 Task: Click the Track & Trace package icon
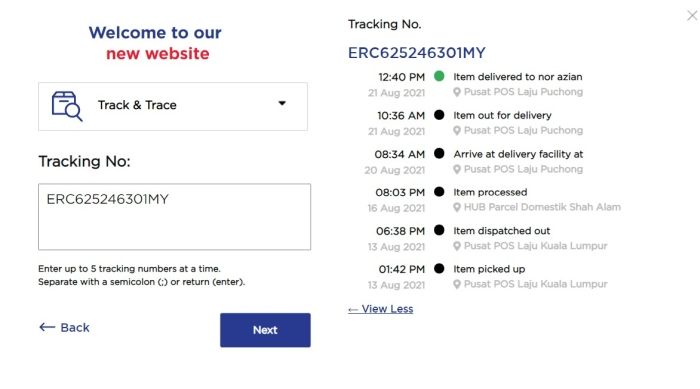click(x=67, y=106)
